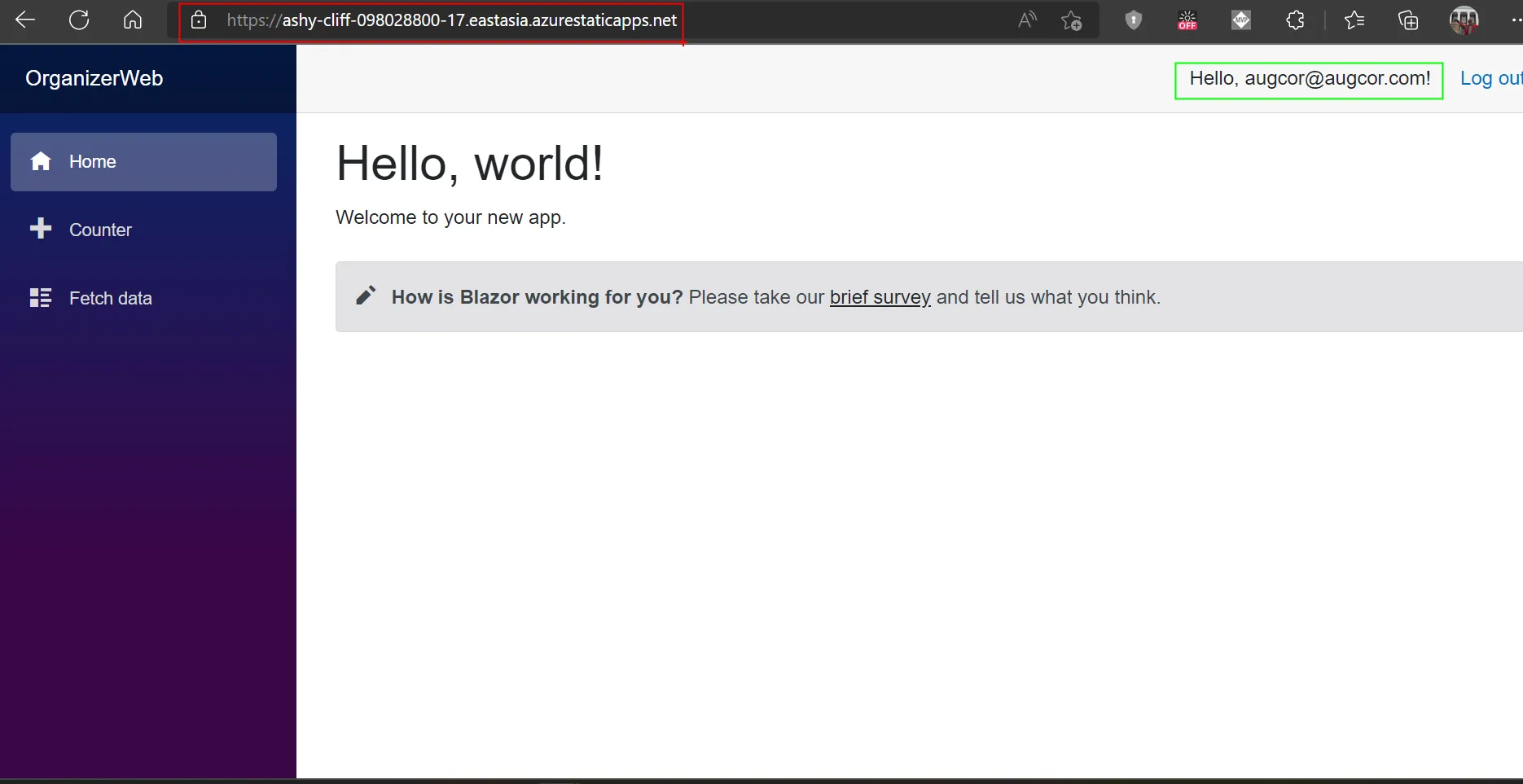Open the password shield extension icon
The height and width of the screenshot is (784, 1523).
tap(1133, 20)
